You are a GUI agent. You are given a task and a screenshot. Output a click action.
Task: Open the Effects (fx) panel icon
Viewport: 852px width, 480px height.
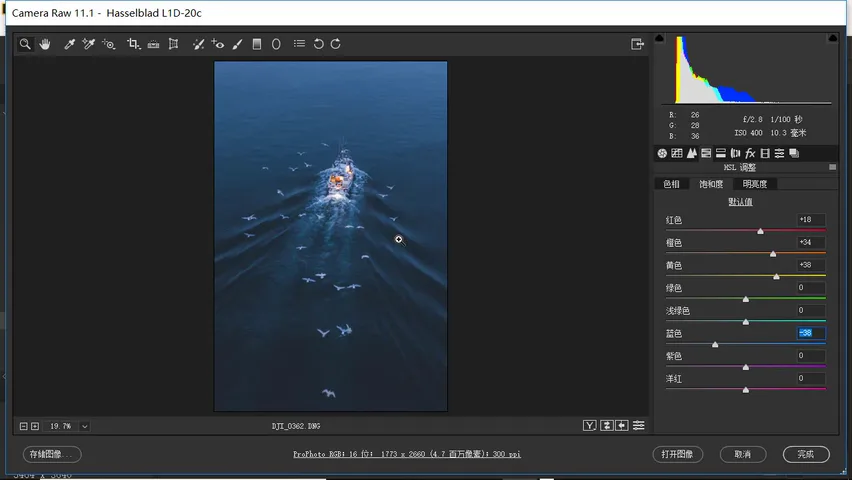pyautogui.click(x=750, y=153)
